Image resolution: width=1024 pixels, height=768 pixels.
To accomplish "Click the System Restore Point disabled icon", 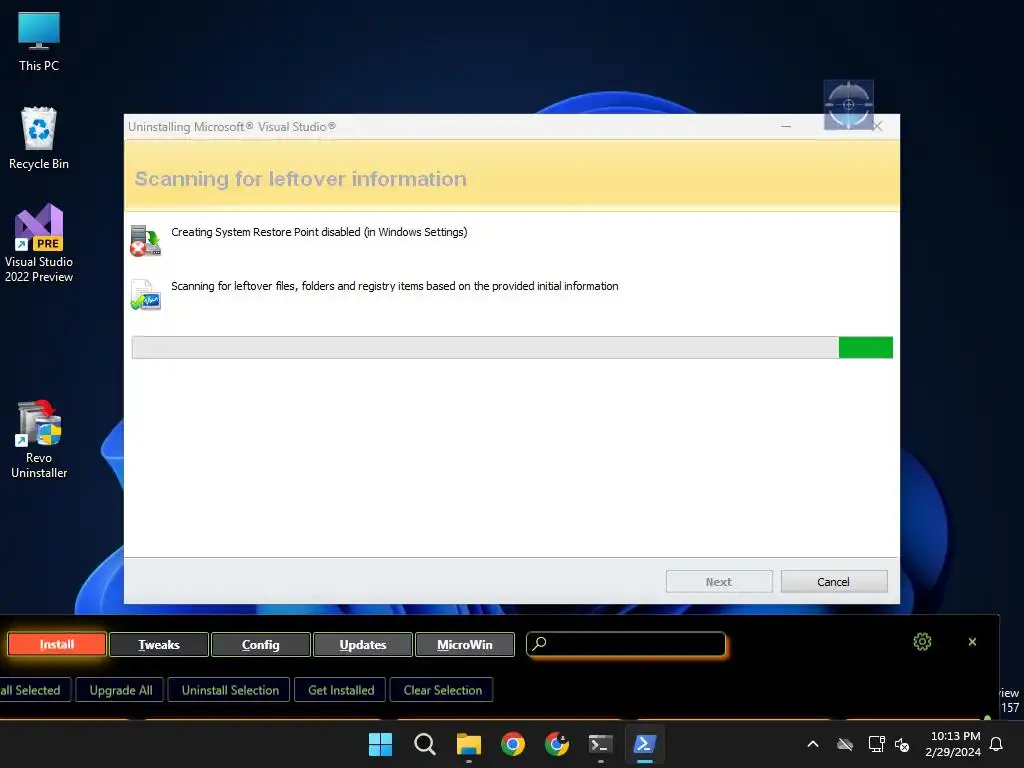I will point(145,241).
